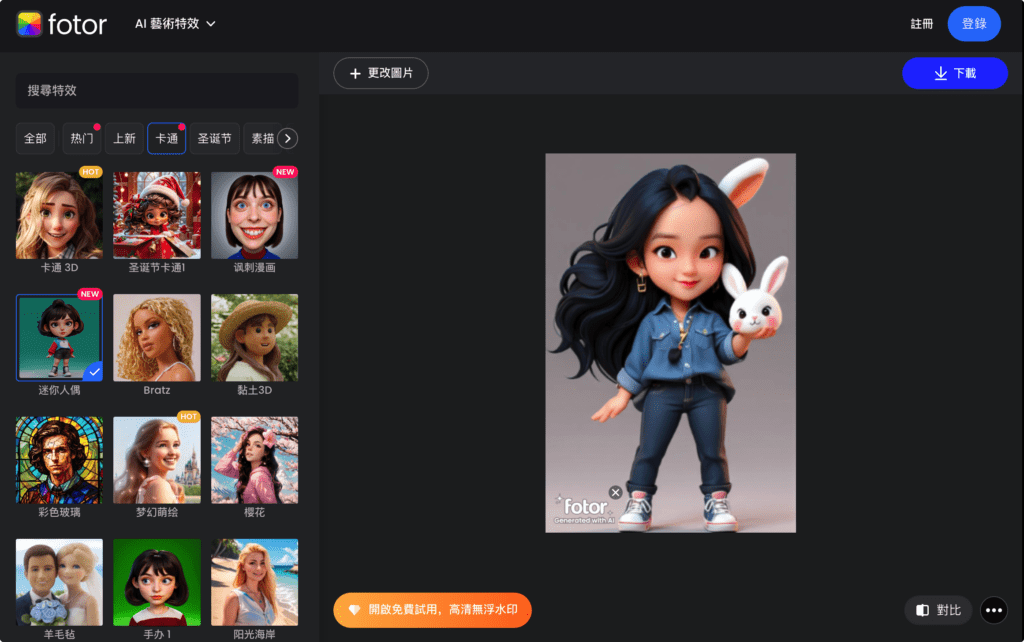Click the Fotor logo

point(61,24)
